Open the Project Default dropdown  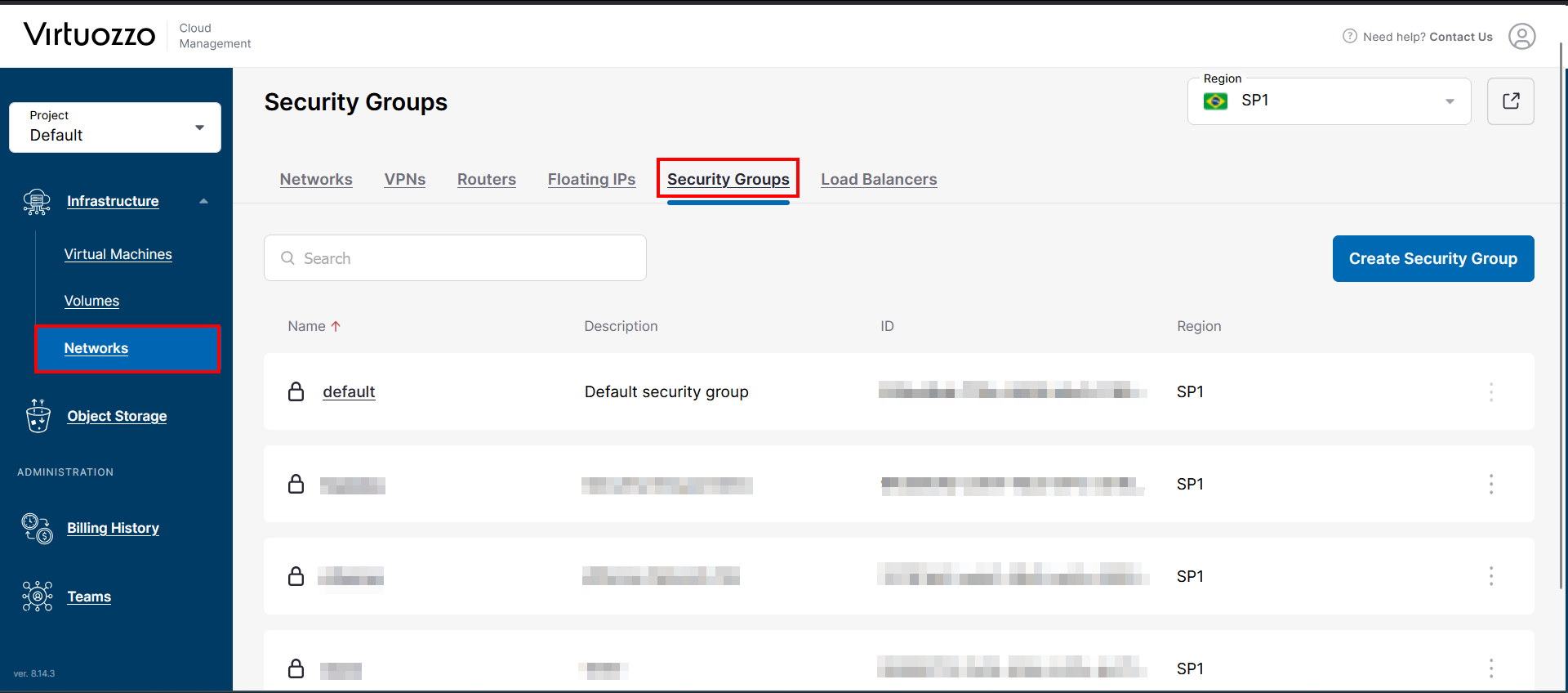pos(115,127)
